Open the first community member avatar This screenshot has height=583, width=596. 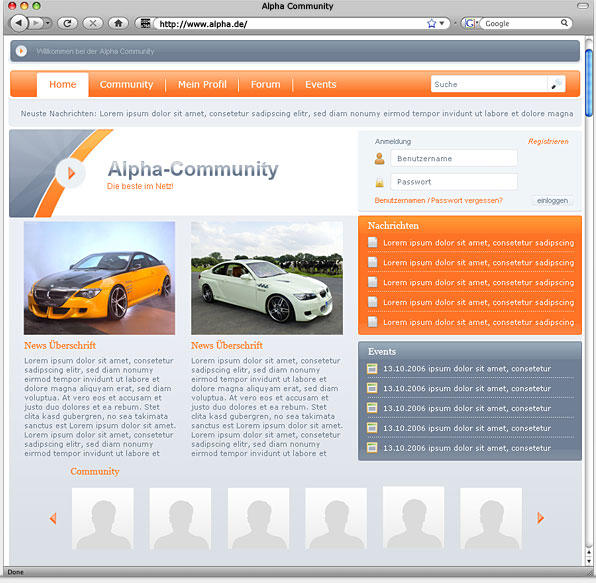coord(103,519)
